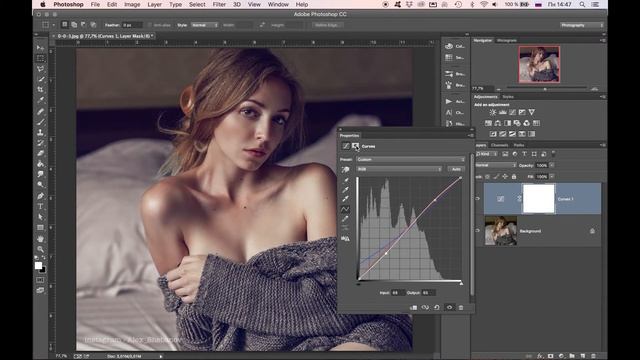This screenshot has height=360, width=640.
Task: Select the Horizontal Type tool
Action: (x=40, y=207)
